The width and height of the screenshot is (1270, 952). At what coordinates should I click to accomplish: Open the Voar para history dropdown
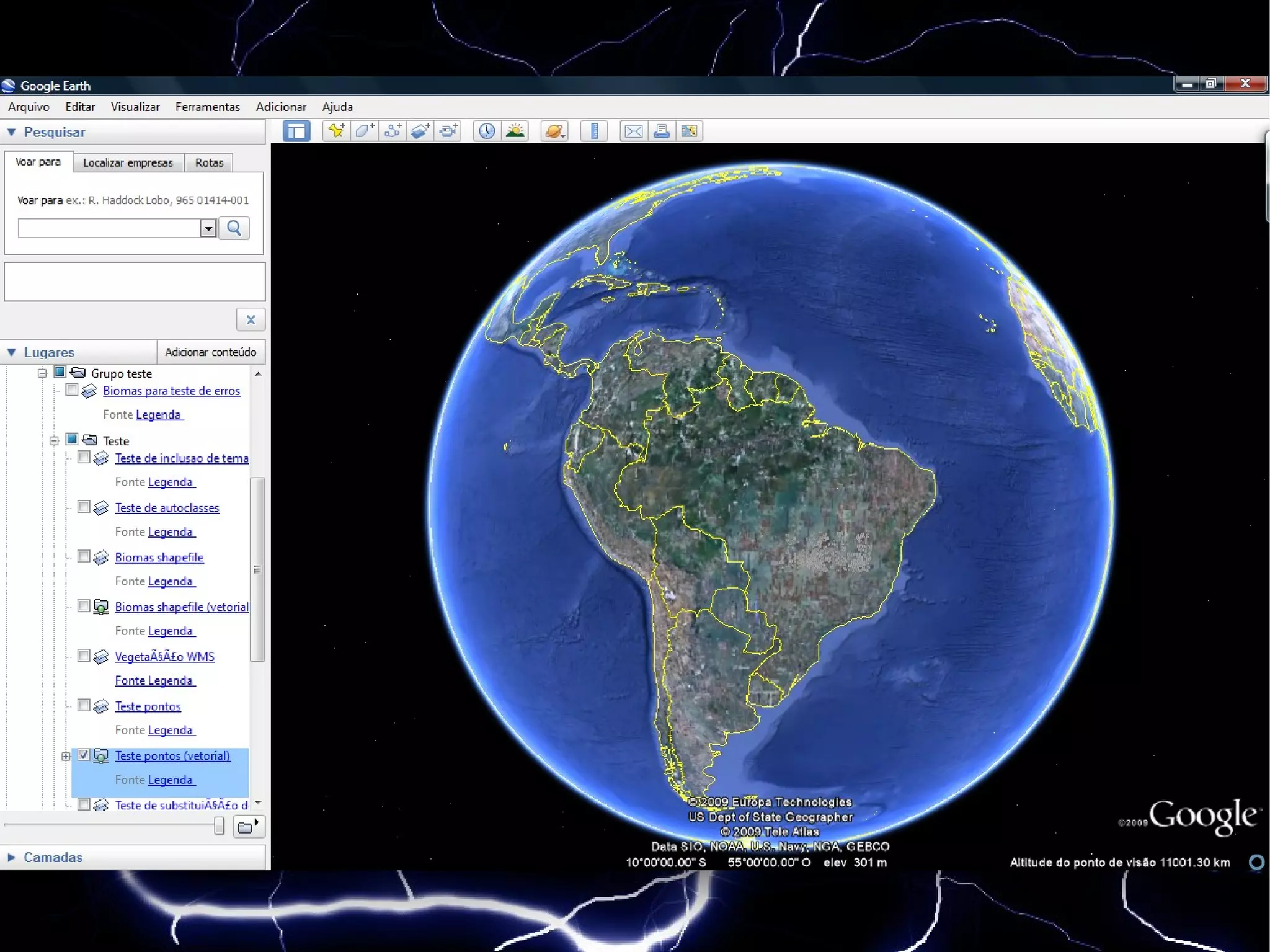(208, 228)
